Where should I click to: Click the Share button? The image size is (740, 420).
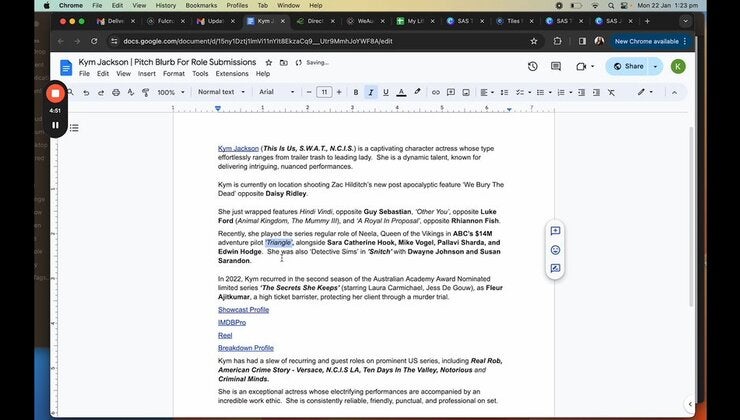click(629, 67)
